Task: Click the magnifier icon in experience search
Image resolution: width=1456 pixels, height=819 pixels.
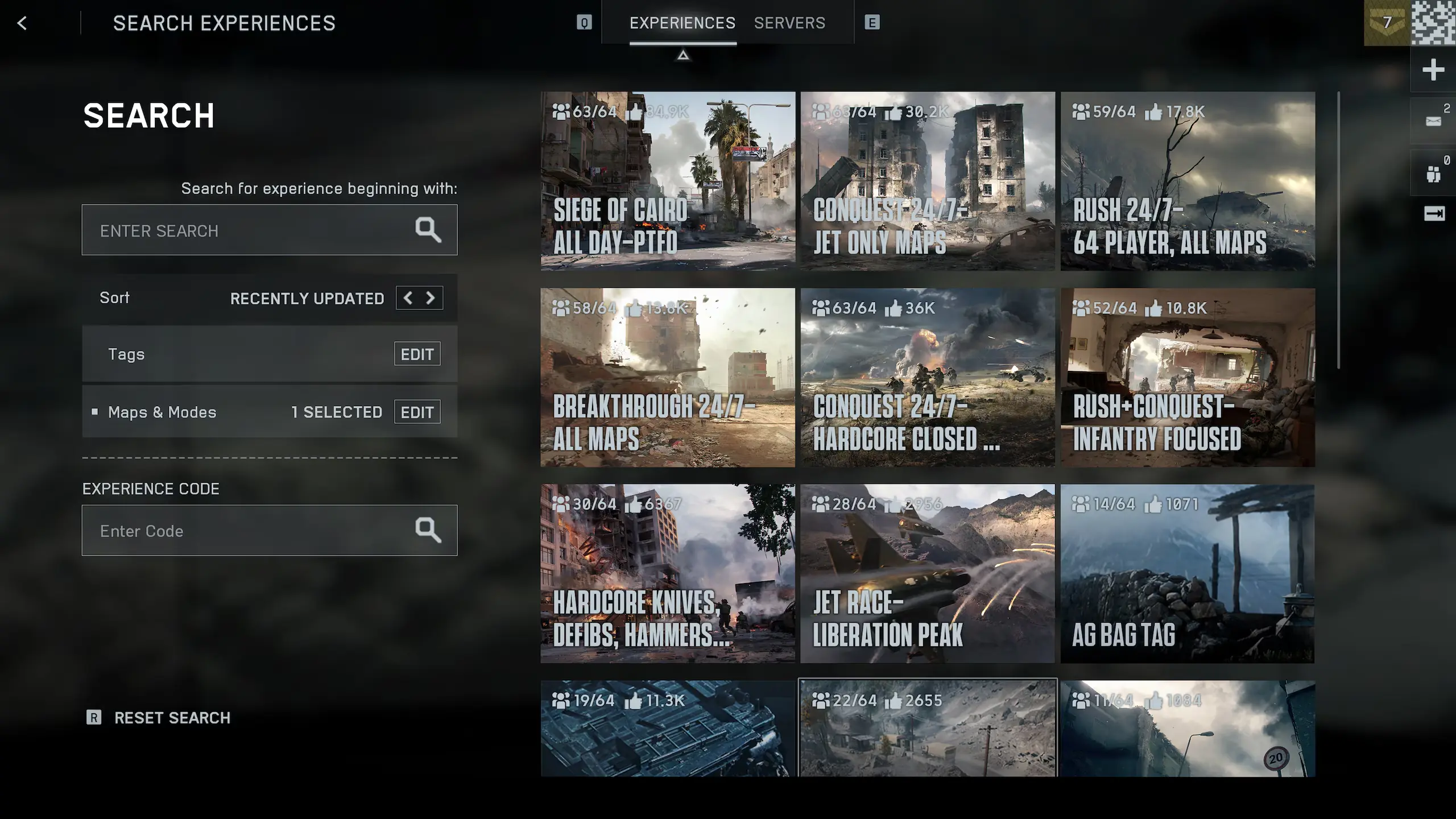Action: (428, 230)
